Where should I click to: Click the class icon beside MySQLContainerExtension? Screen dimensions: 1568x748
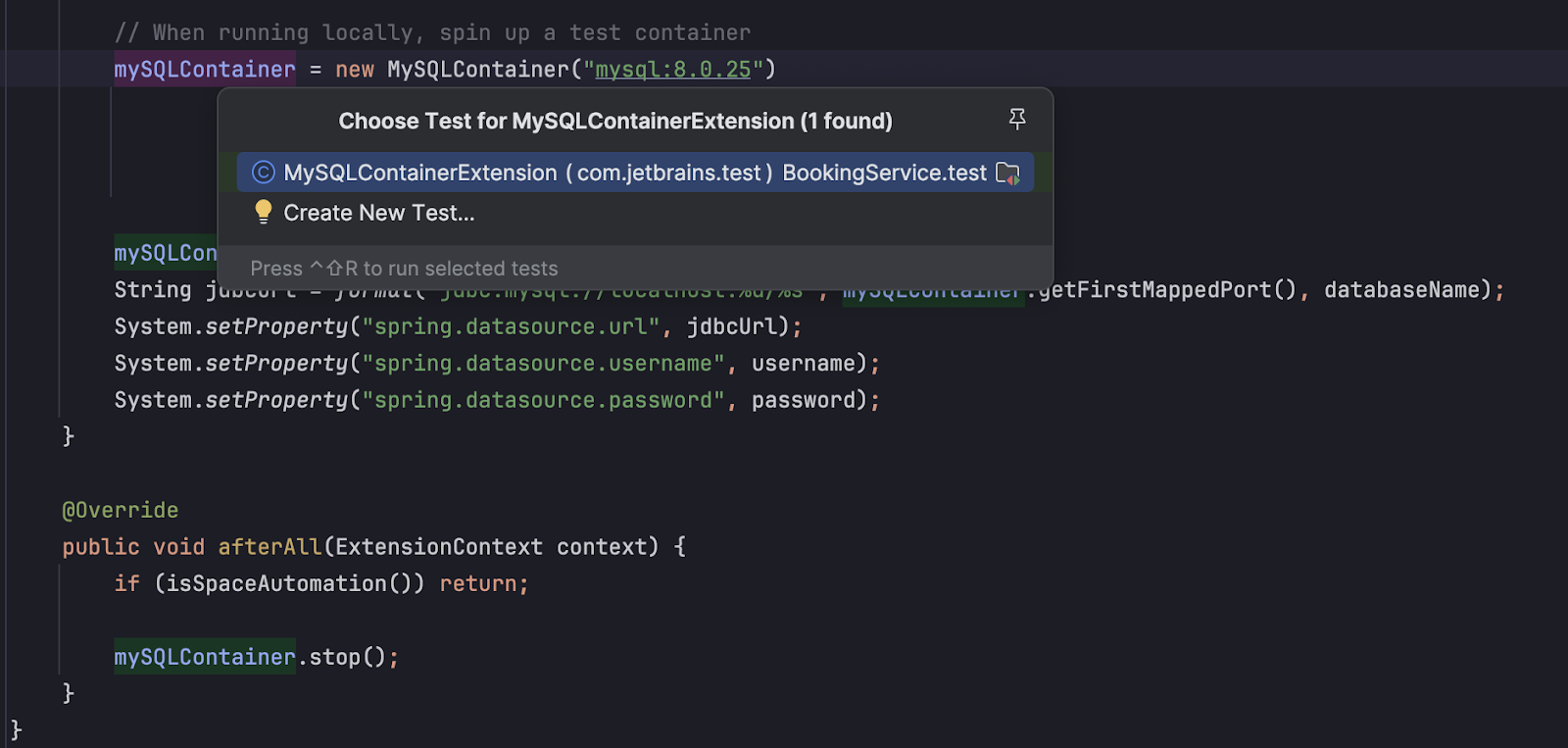pyautogui.click(x=263, y=173)
